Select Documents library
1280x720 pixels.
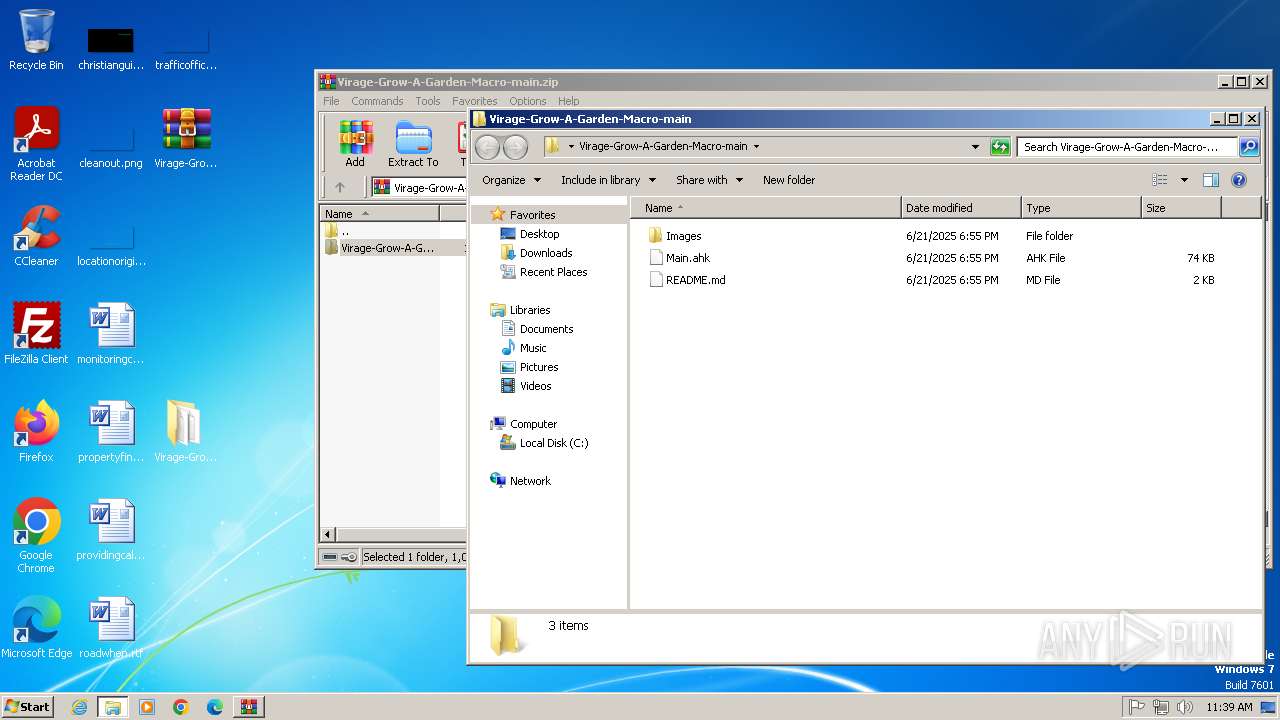546,329
